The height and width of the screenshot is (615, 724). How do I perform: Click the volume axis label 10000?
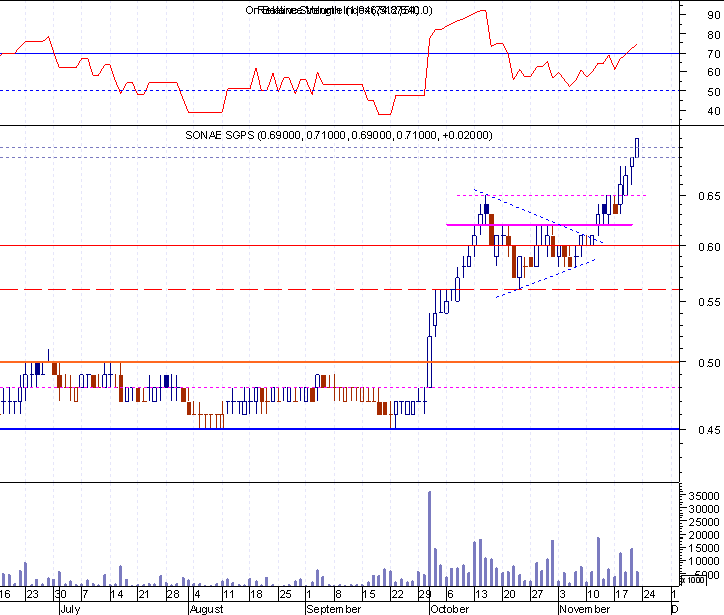click(x=704, y=561)
